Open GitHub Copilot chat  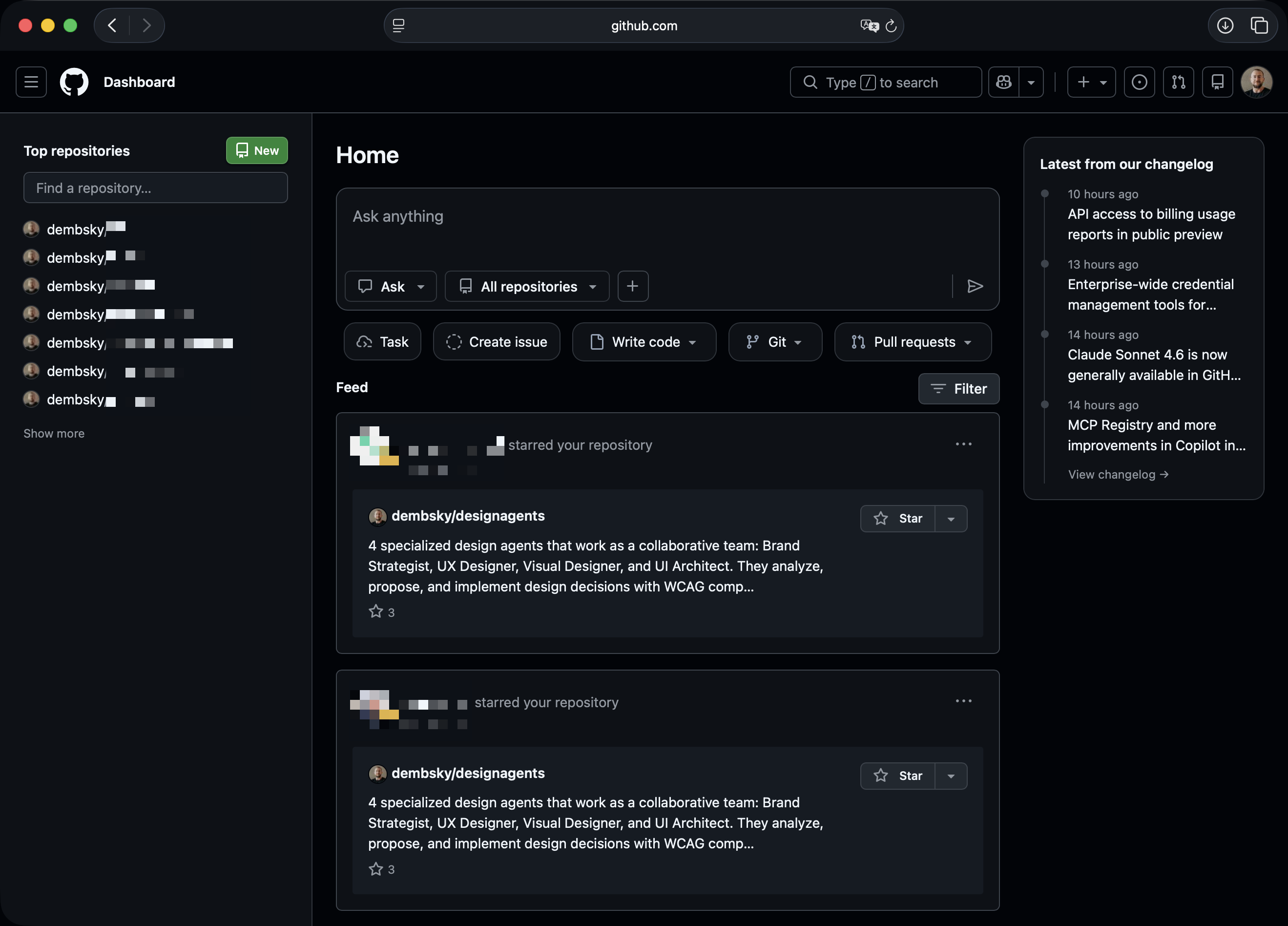click(1003, 82)
